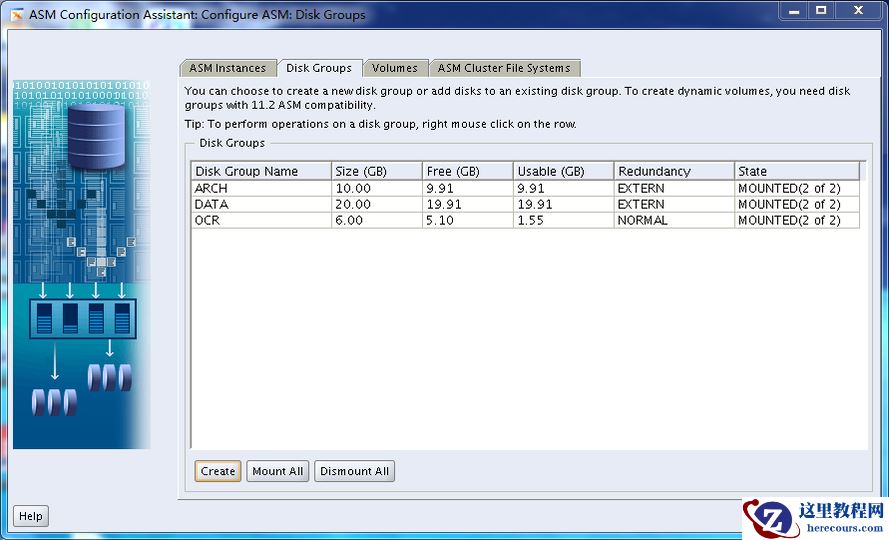
Task: Click the EXTERN cell in DATA row
Action: (674, 204)
